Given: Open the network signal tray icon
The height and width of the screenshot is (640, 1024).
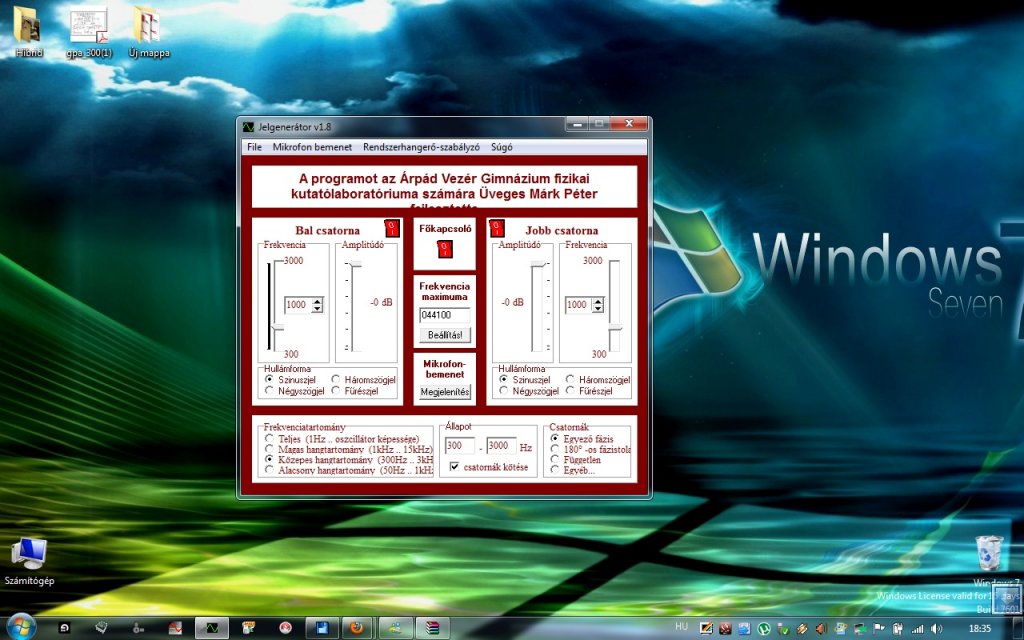Looking at the screenshot, I should click(x=918, y=629).
